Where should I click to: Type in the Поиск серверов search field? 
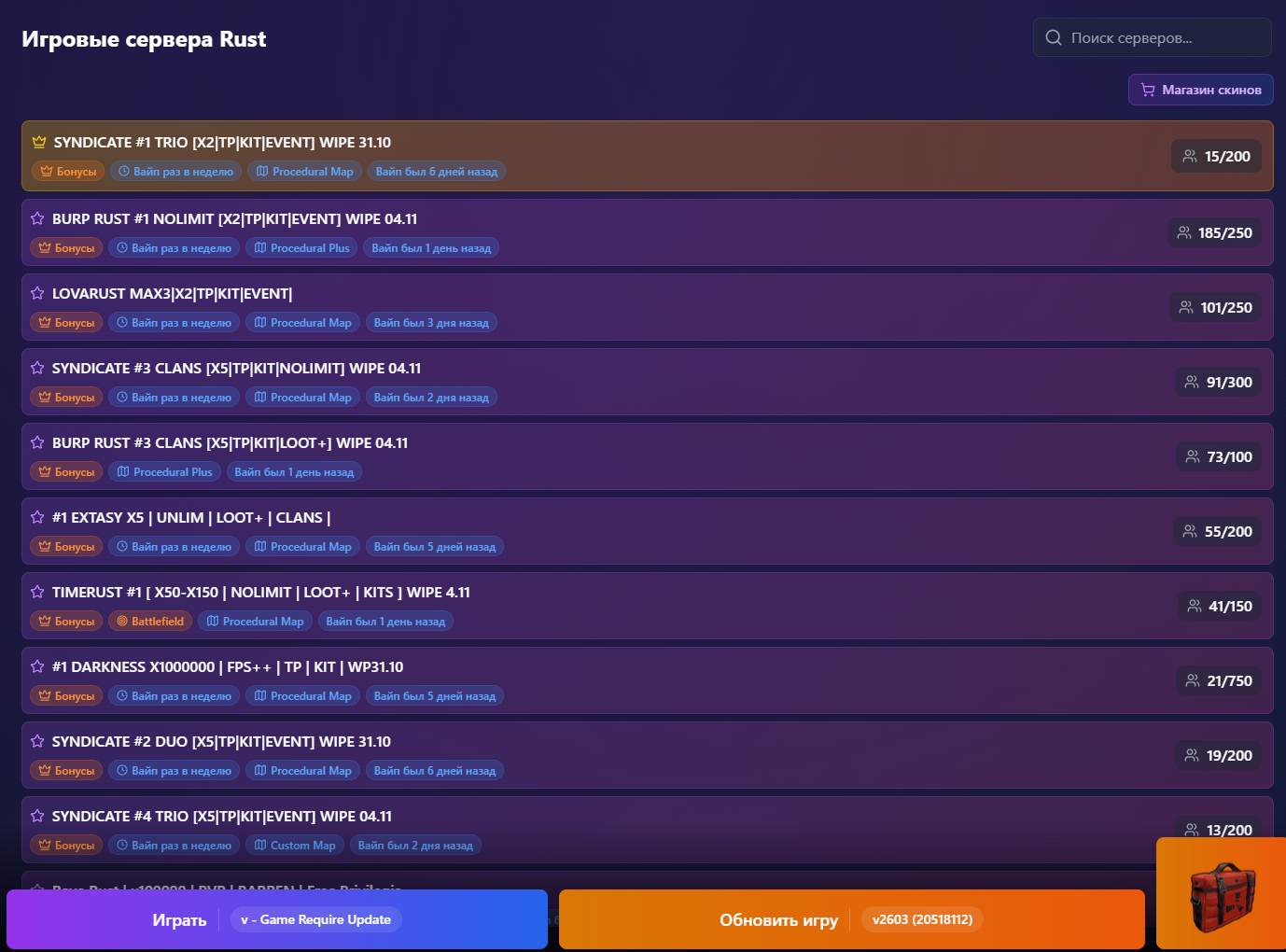1162,38
